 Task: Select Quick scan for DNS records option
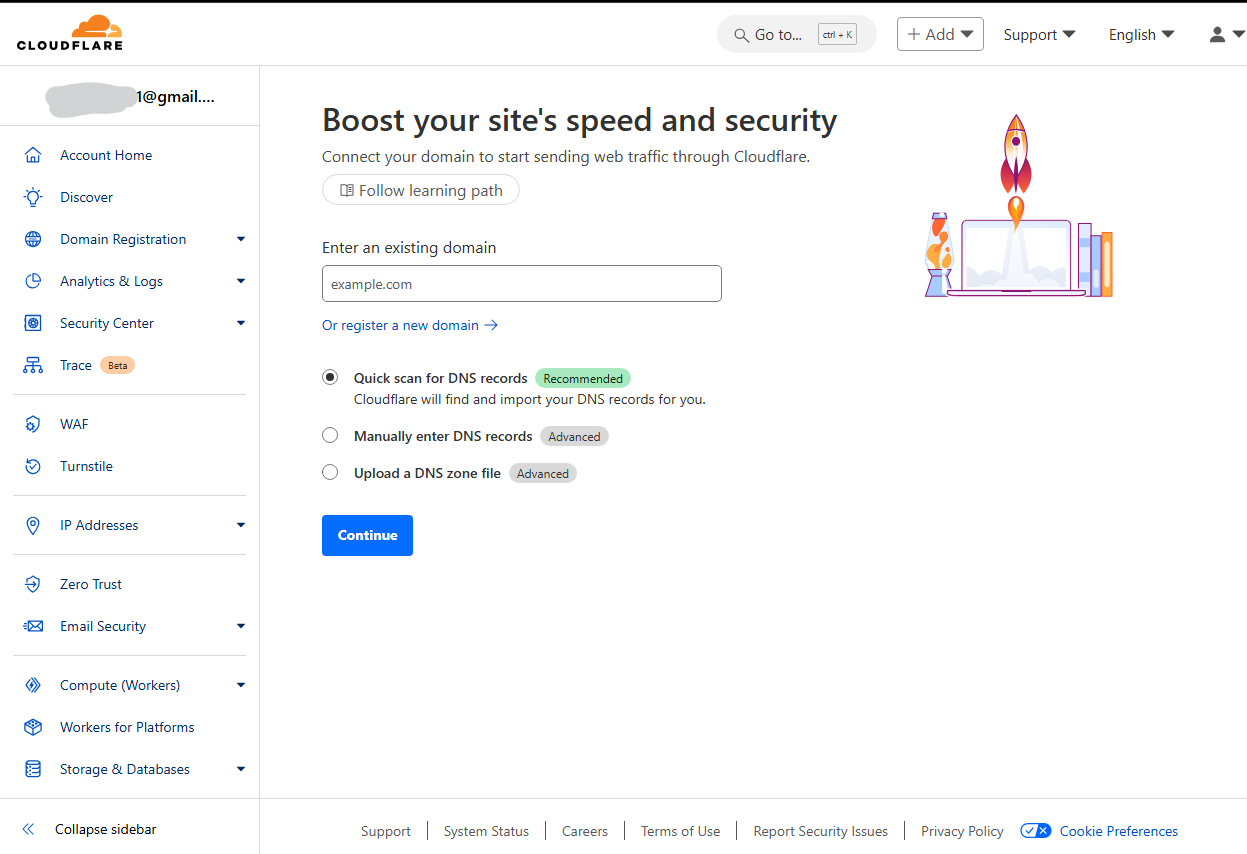click(330, 378)
